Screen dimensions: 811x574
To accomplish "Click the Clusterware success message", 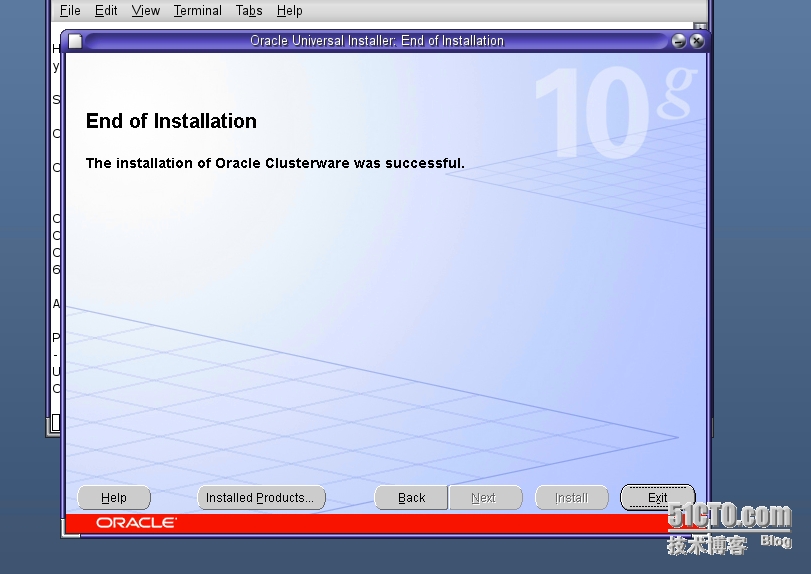I will [275, 163].
